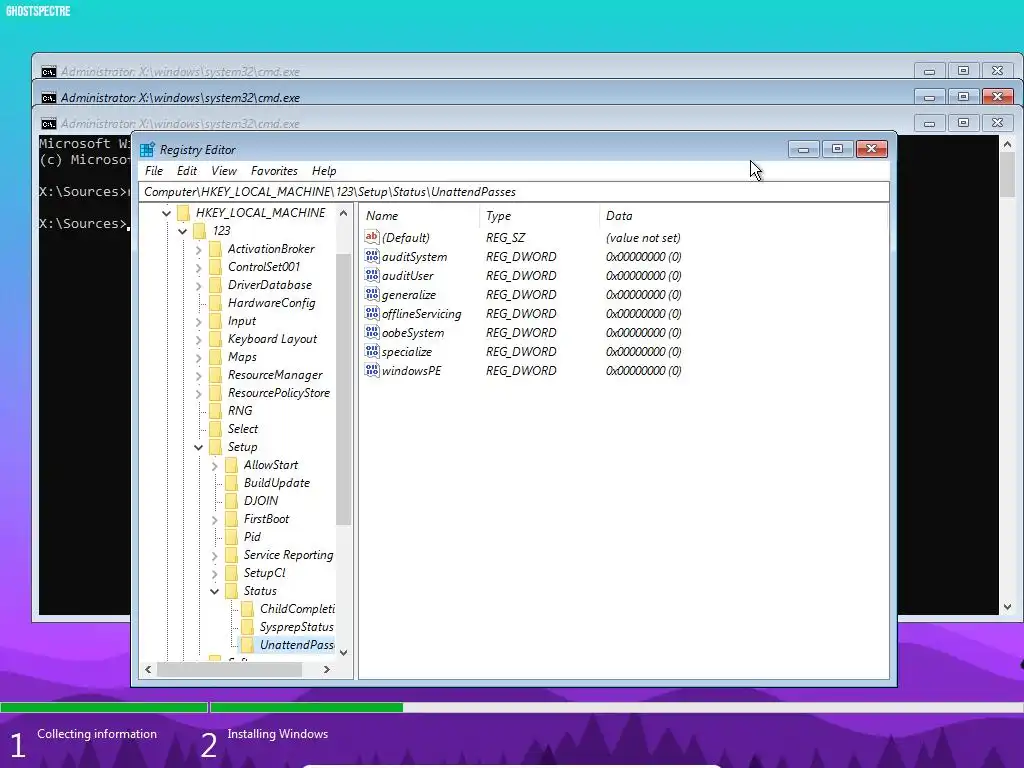Viewport: 1024px width, 768px height.
Task: Expand the DriverDatabase key
Action: 199,285
